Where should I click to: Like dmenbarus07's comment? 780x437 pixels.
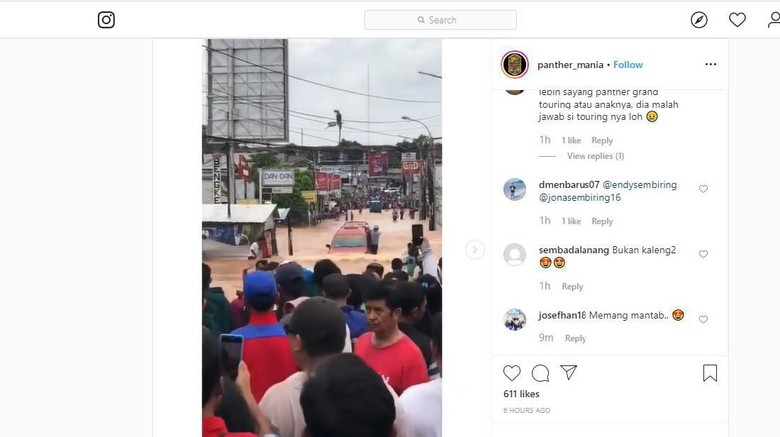click(x=703, y=189)
